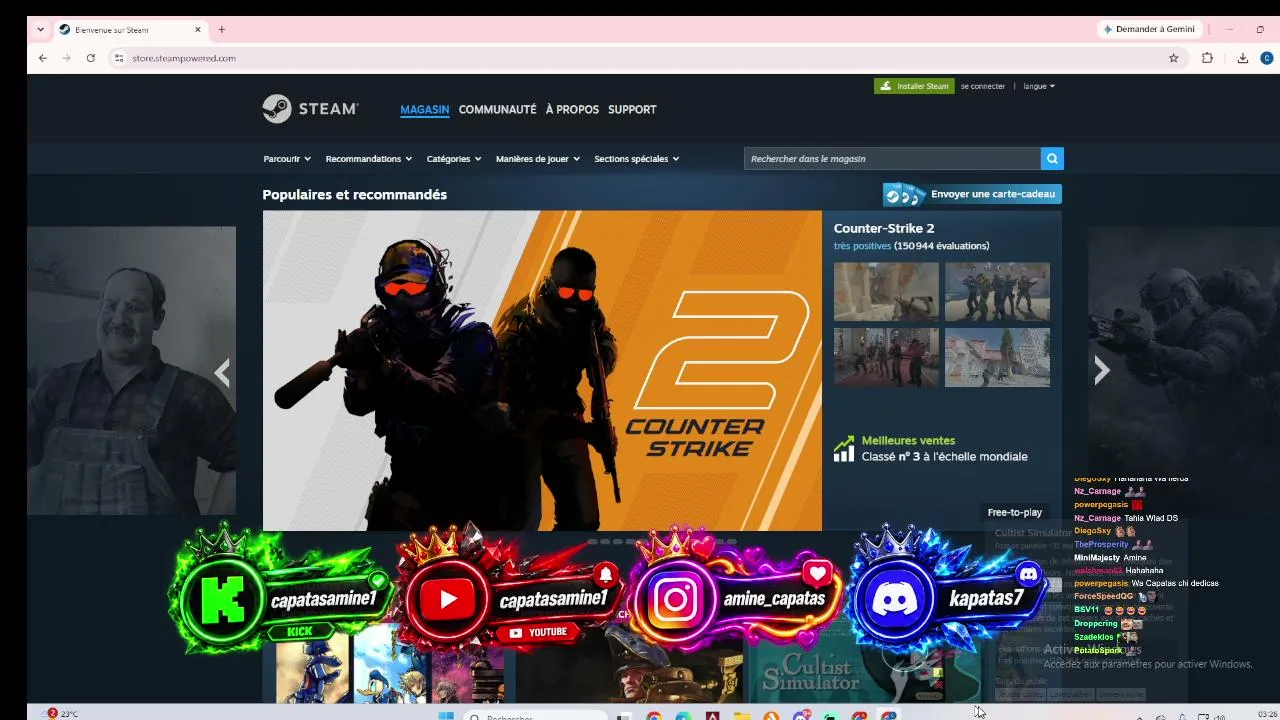Open the COMMUNAUTÉ section
The height and width of the screenshot is (720, 1280).
[x=498, y=110]
